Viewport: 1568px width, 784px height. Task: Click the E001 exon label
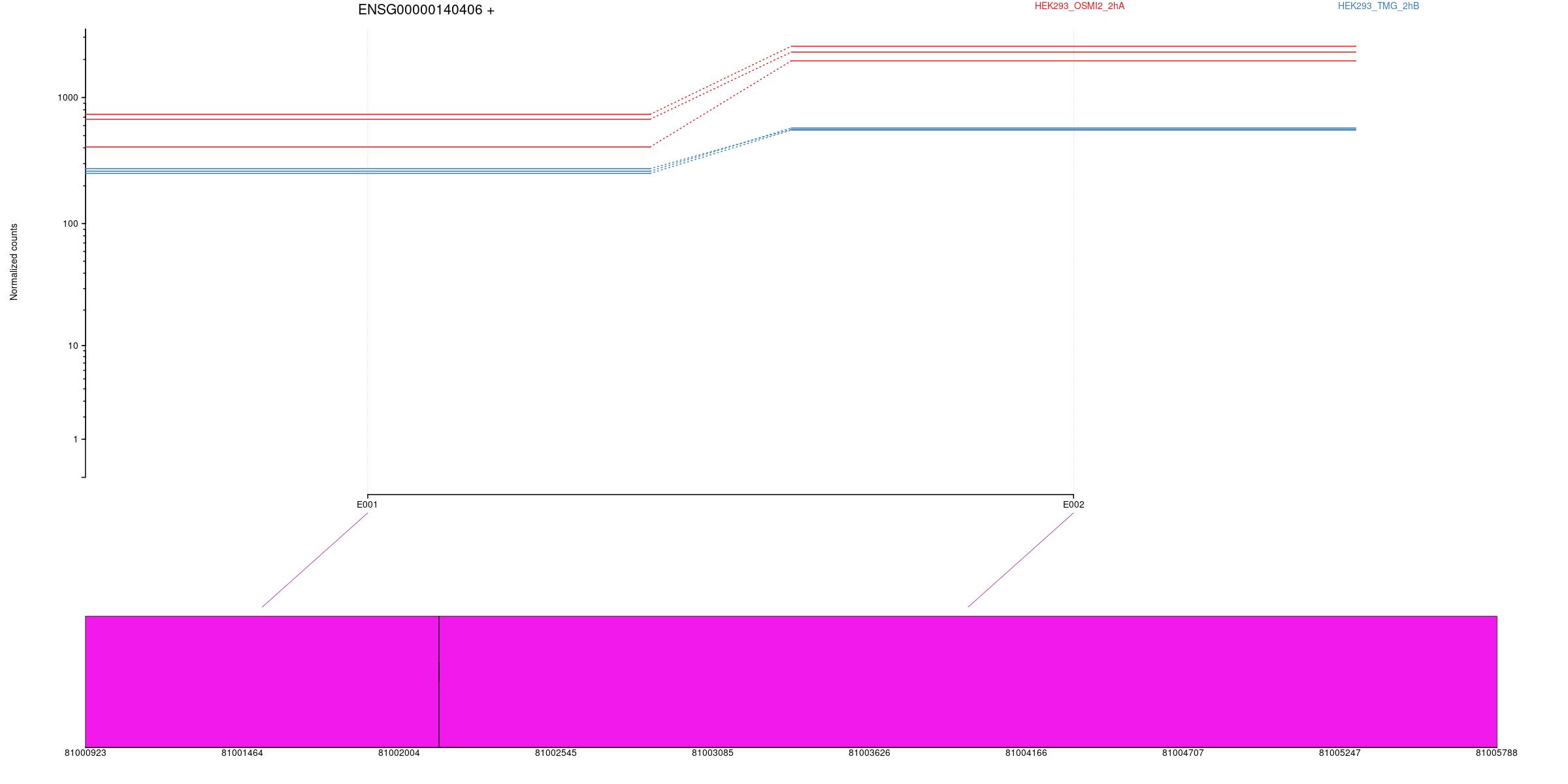click(367, 504)
